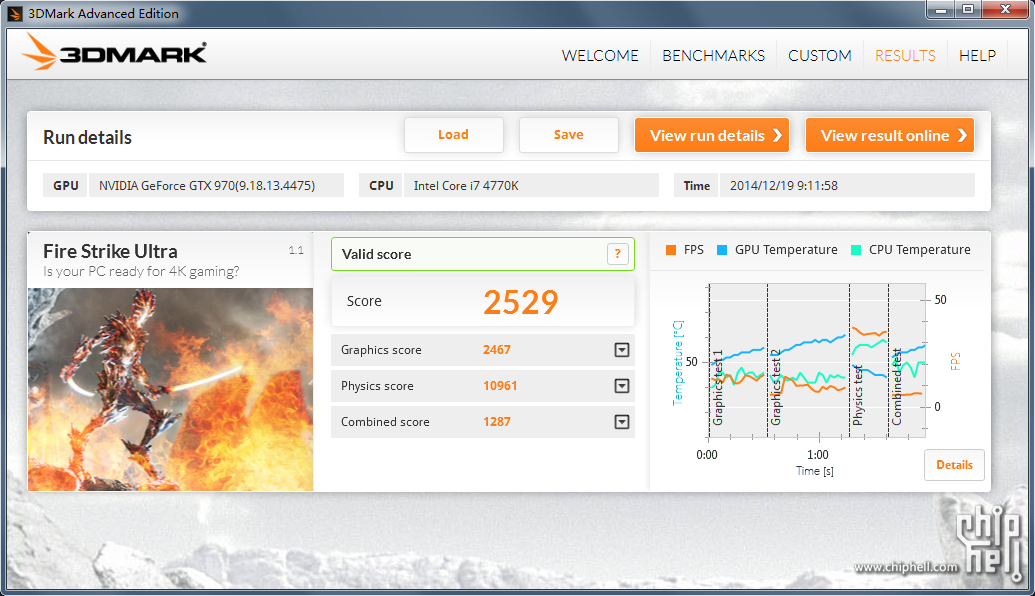Click the Load button

tap(453, 135)
